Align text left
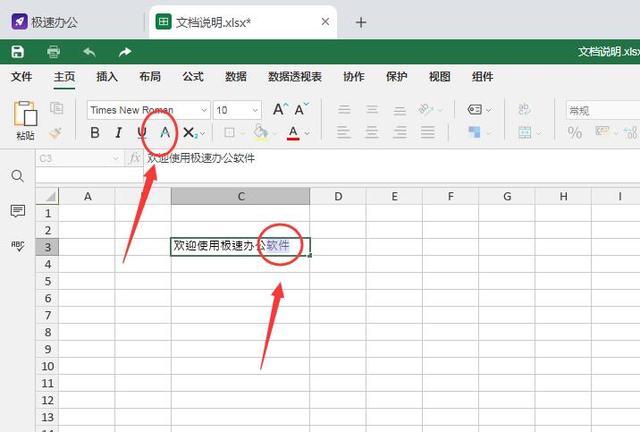640x432 pixels. coord(344,132)
